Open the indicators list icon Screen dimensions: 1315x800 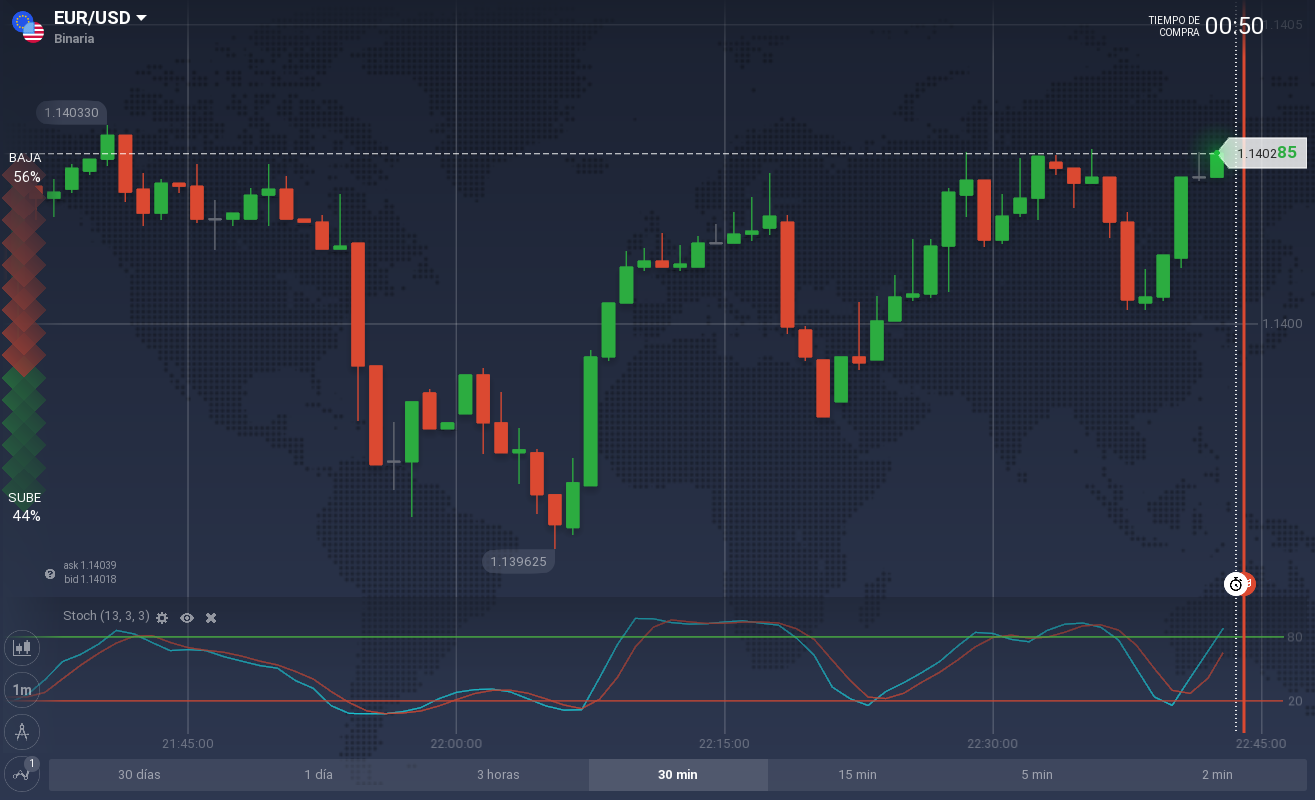click(x=21, y=773)
